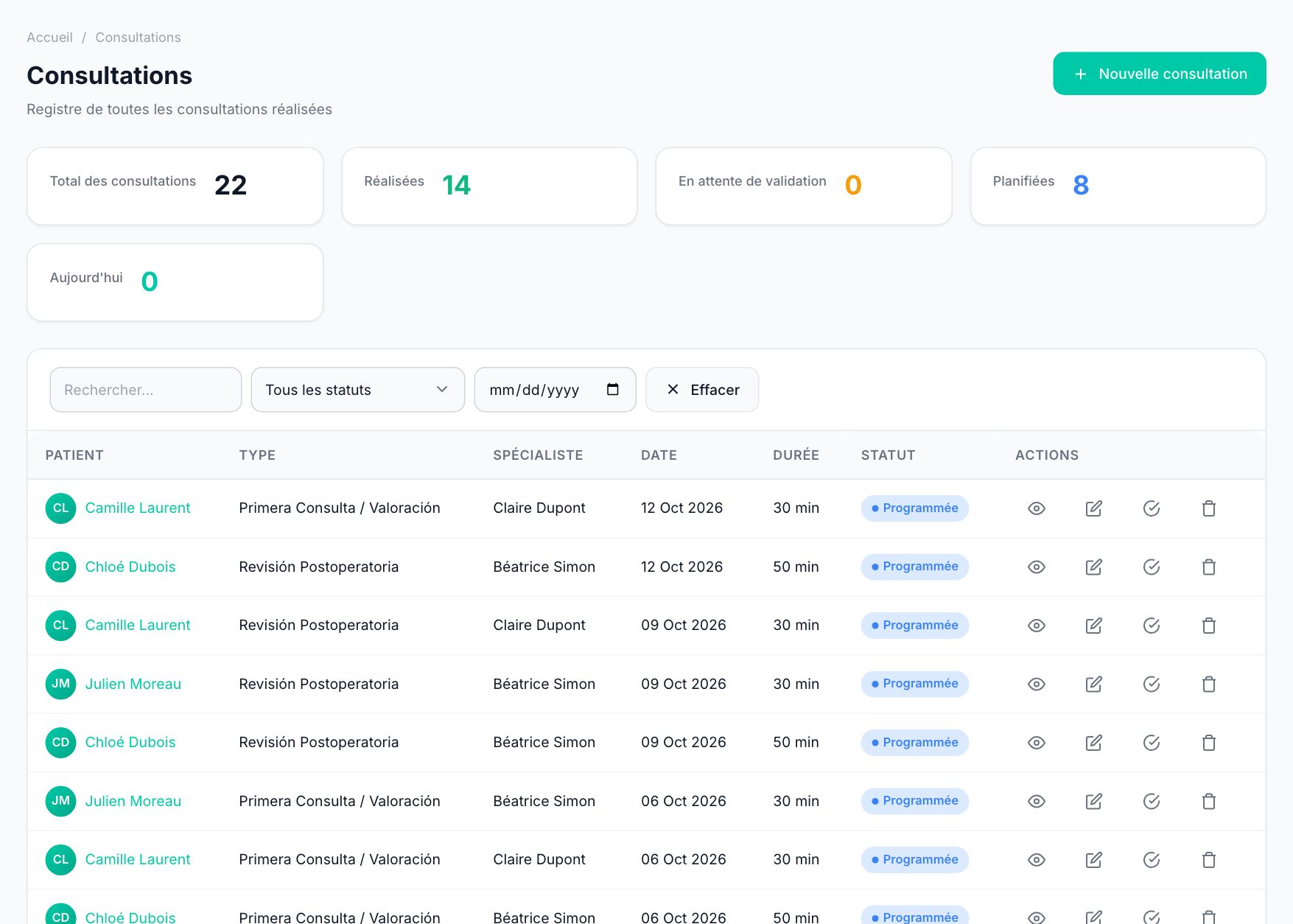The image size is (1293, 924).
Task: Click the JM avatar dated 06 Oct 2026
Action: tap(60, 801)
